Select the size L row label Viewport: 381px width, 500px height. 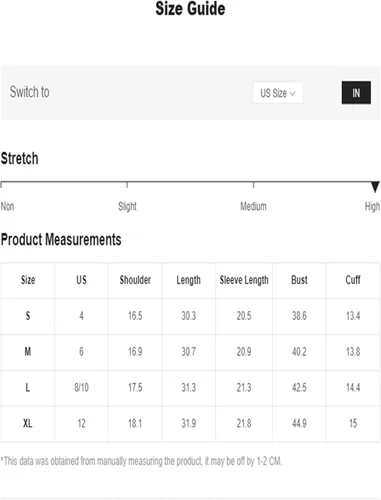(x=28, y=387)
